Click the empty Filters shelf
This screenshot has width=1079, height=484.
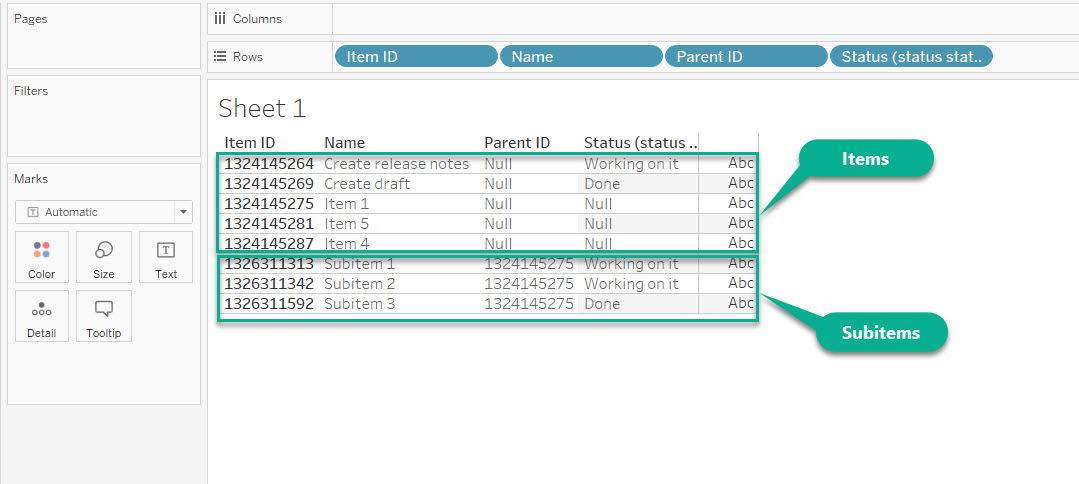(x=103, y=125)
